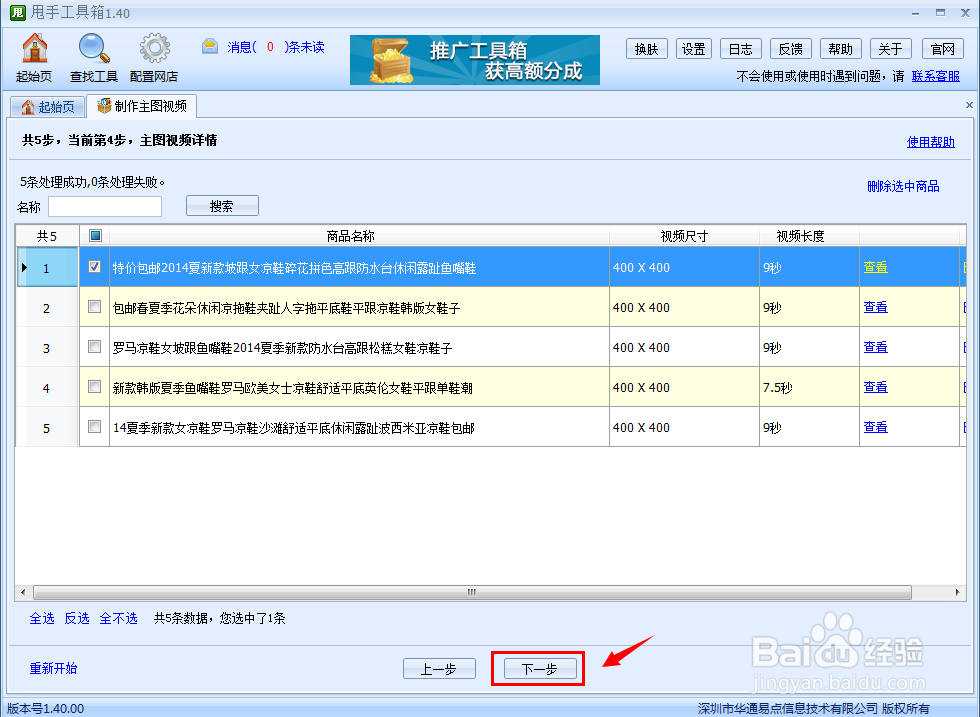Viewport: 980px width, 717px height.
Task: Click 查看 link in row 2
Action: (x=876, y=308)
